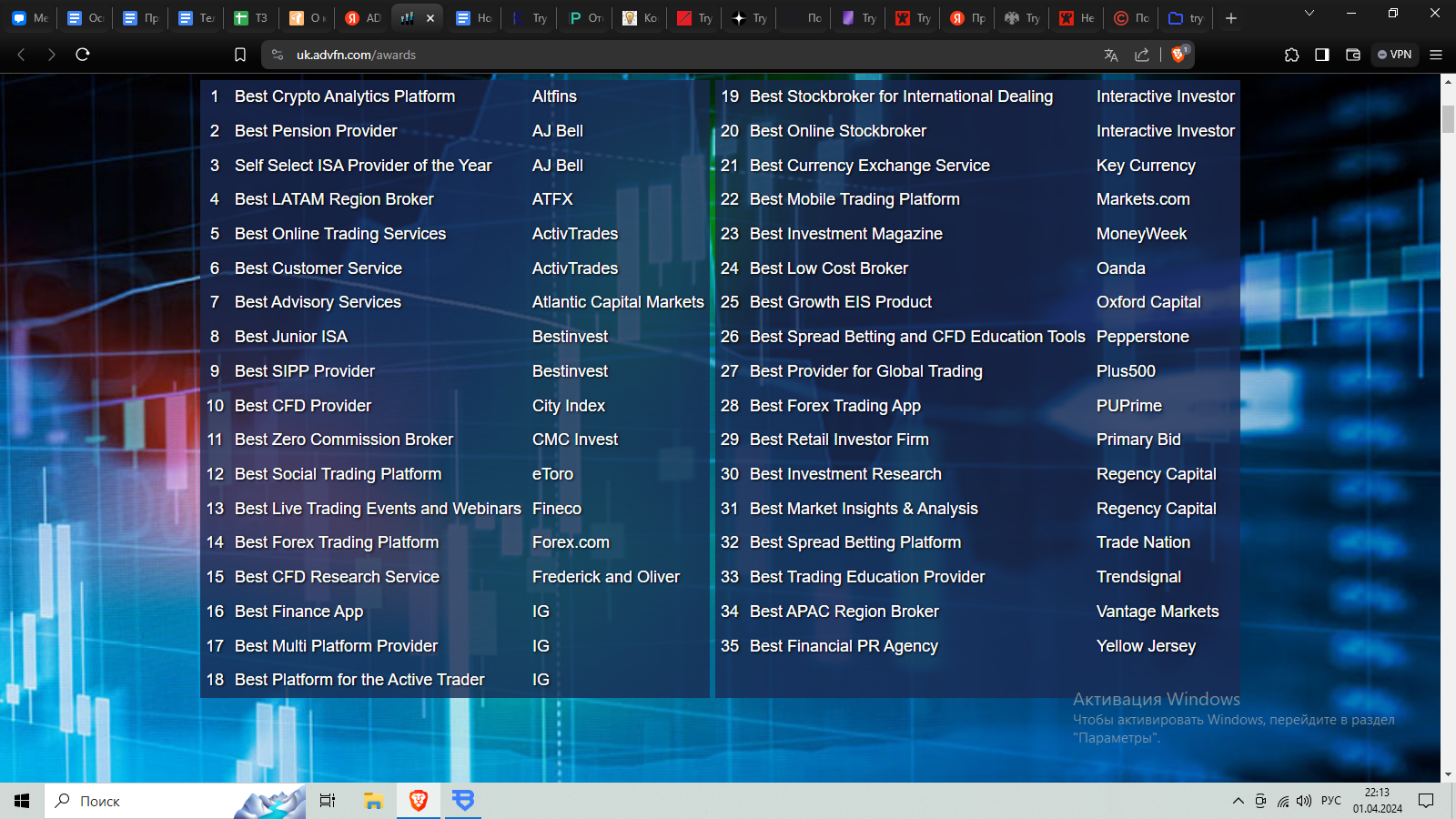Image resolution: width=1456 pixels, height=819 pixels.
Task: Open Task View on taskbar
Action: [328, 801]
